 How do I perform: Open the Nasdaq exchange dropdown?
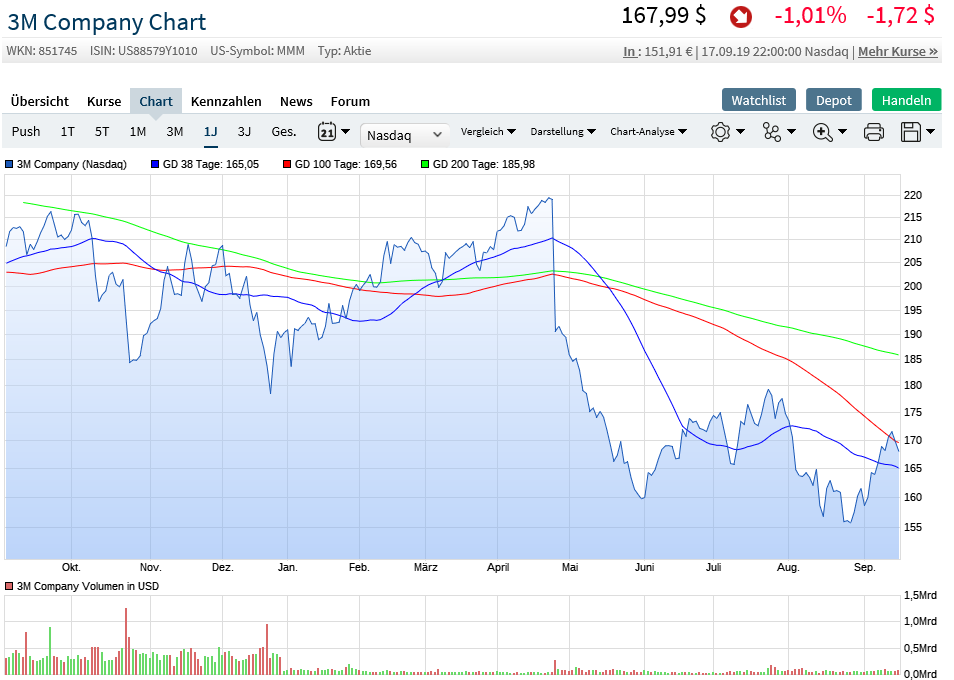pos(405,135)
